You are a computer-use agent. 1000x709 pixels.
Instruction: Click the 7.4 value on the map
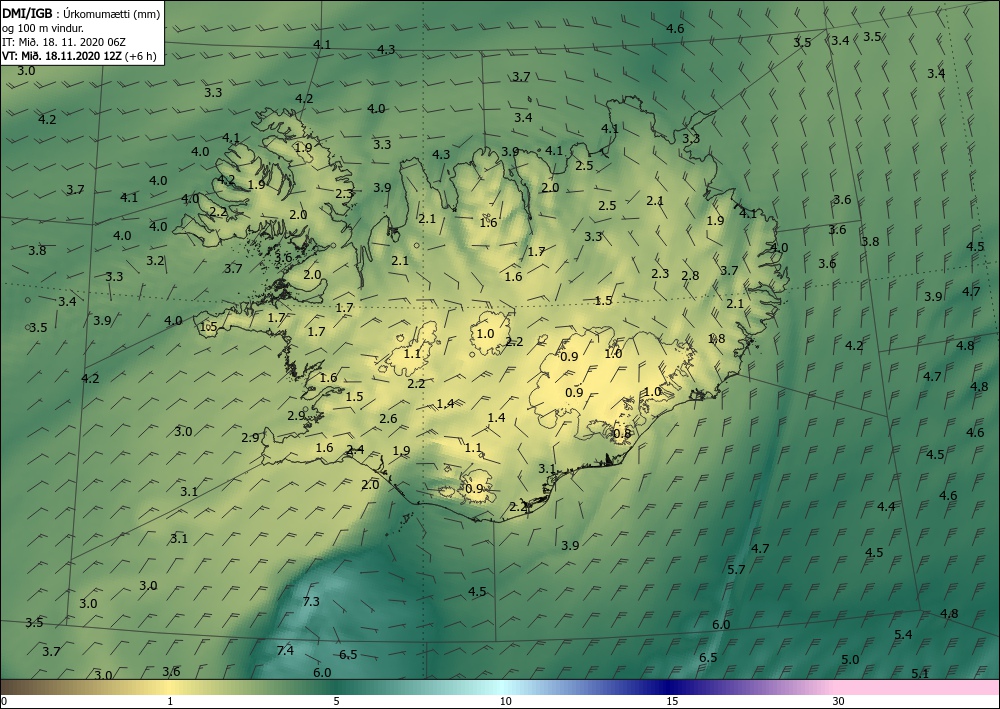[x=285, y=650]
